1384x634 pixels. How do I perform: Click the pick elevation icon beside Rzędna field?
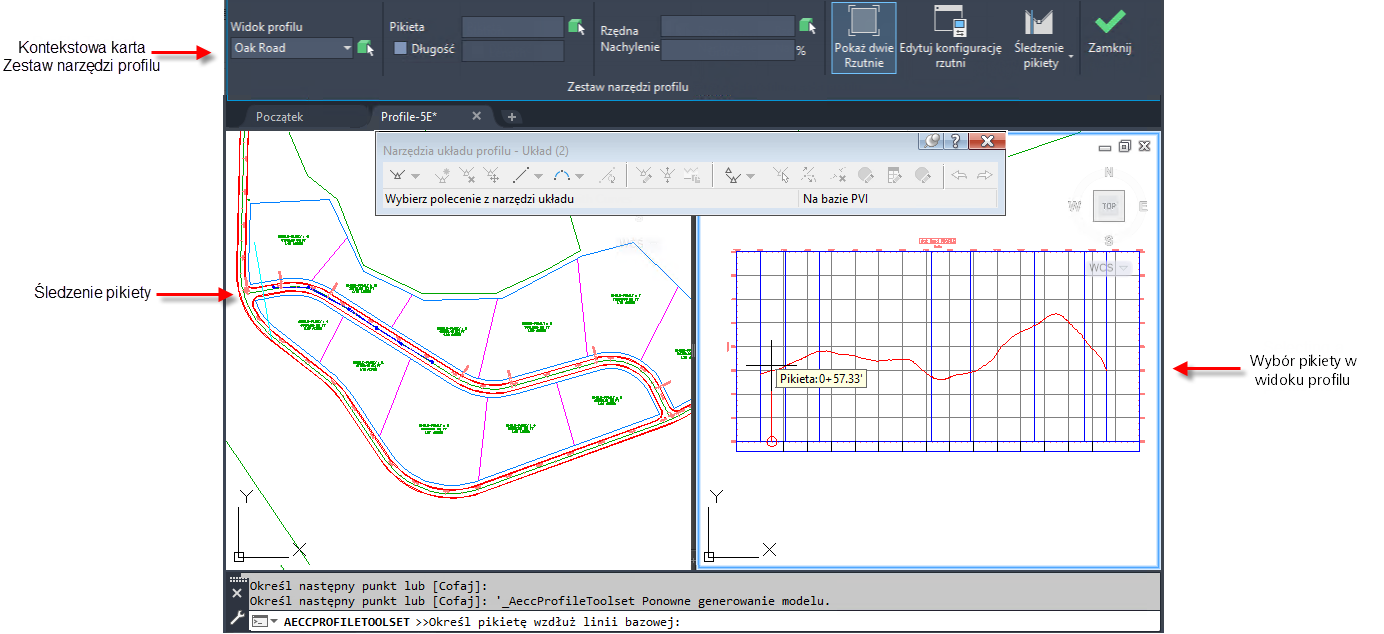[808, 25]
